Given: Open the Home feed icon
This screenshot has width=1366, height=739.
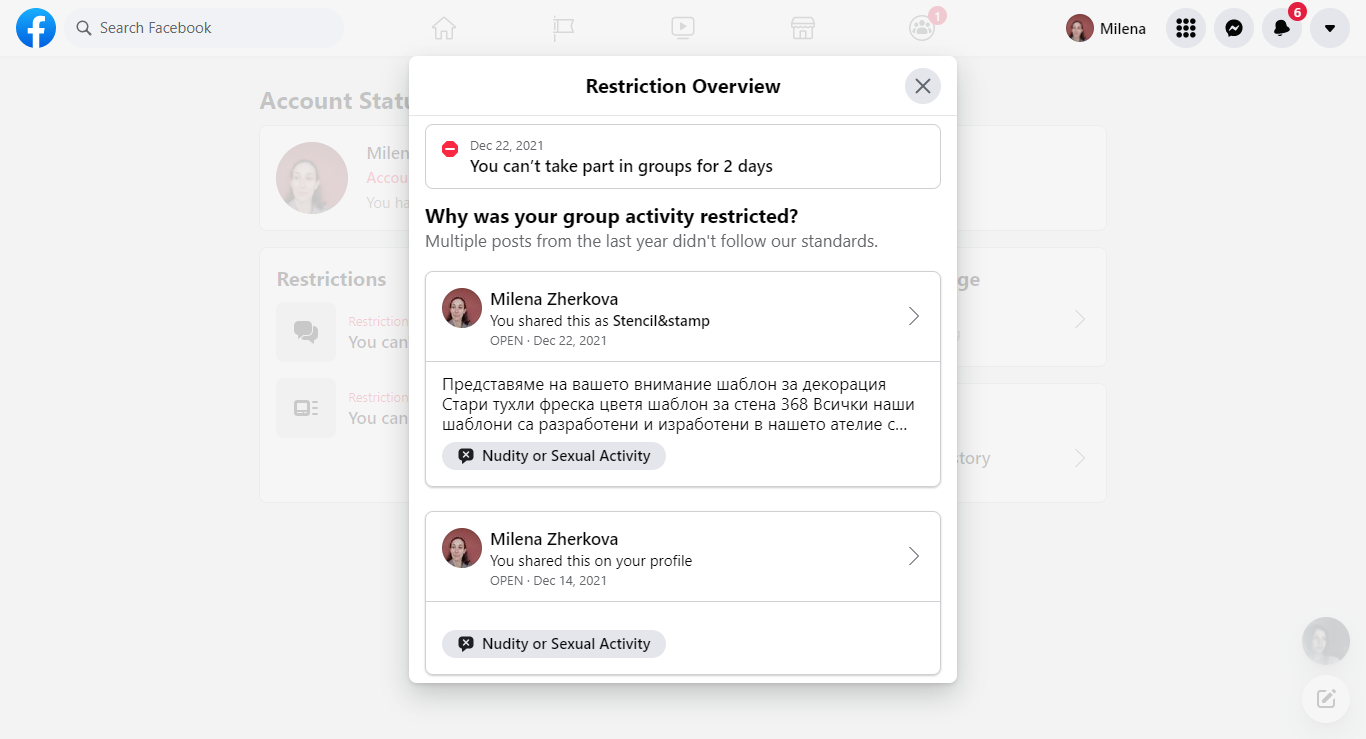Looking at the screenshot, I should tap(444, 28).
